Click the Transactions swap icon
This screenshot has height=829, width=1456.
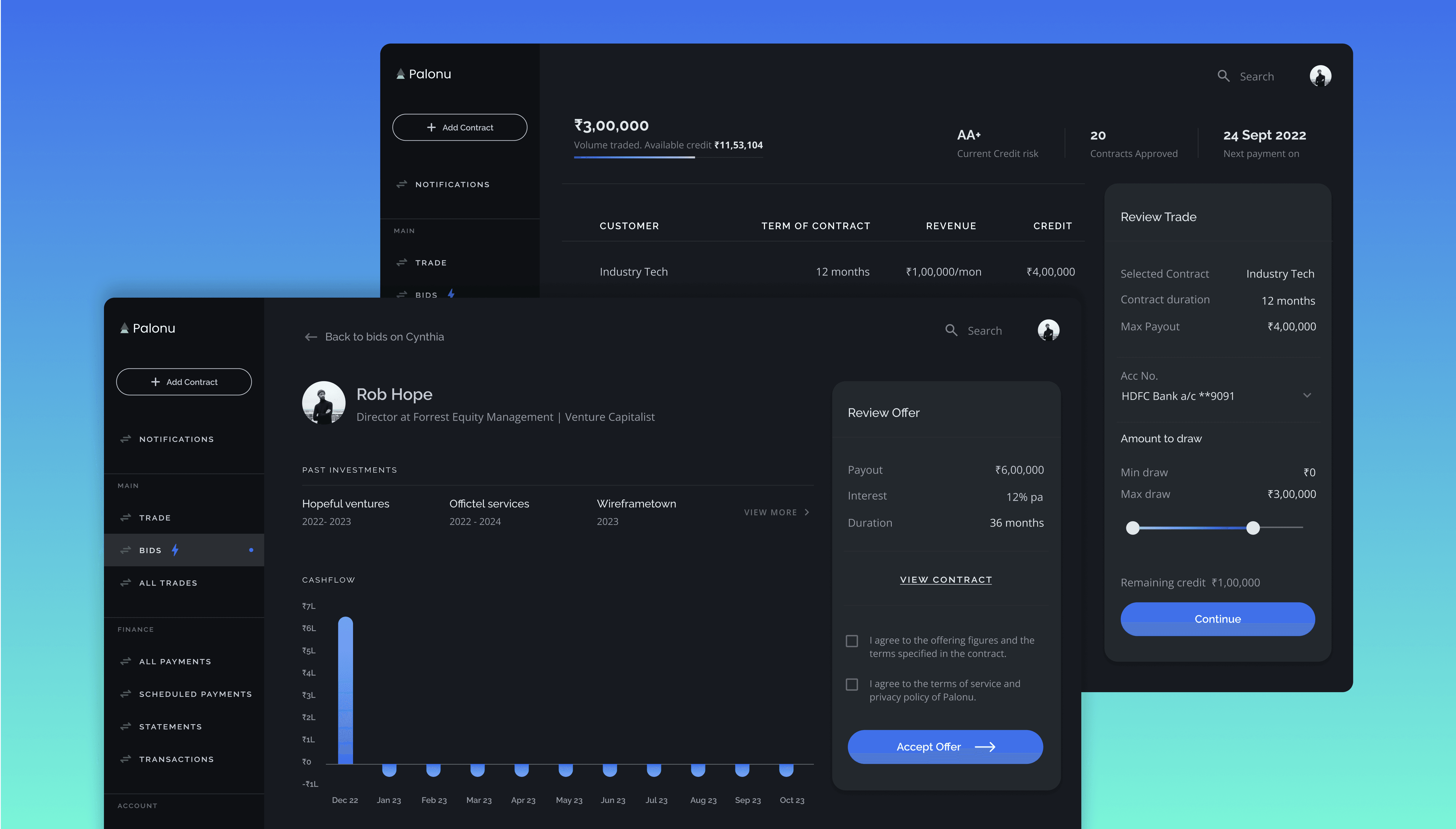pyautogui.click(x=126, y=759)
